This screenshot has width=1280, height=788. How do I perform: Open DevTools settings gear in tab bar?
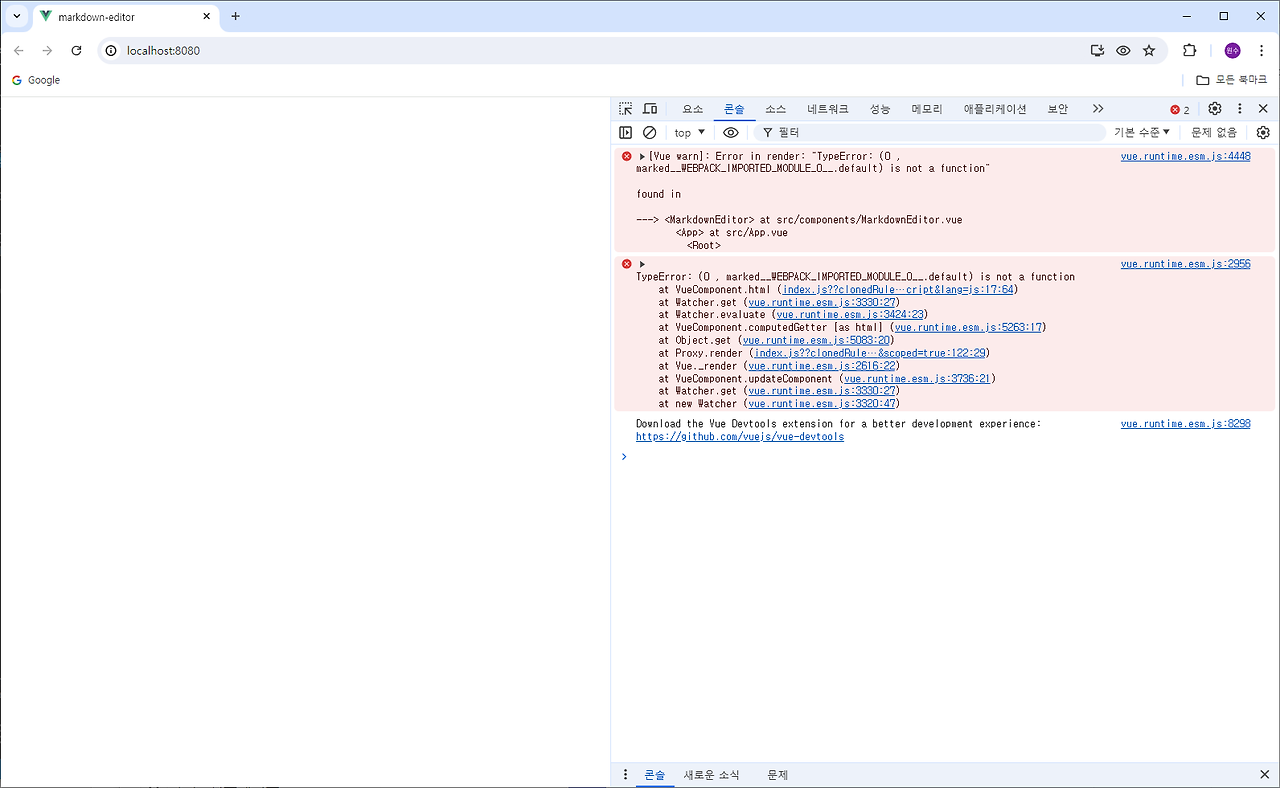click(1215, 109)
